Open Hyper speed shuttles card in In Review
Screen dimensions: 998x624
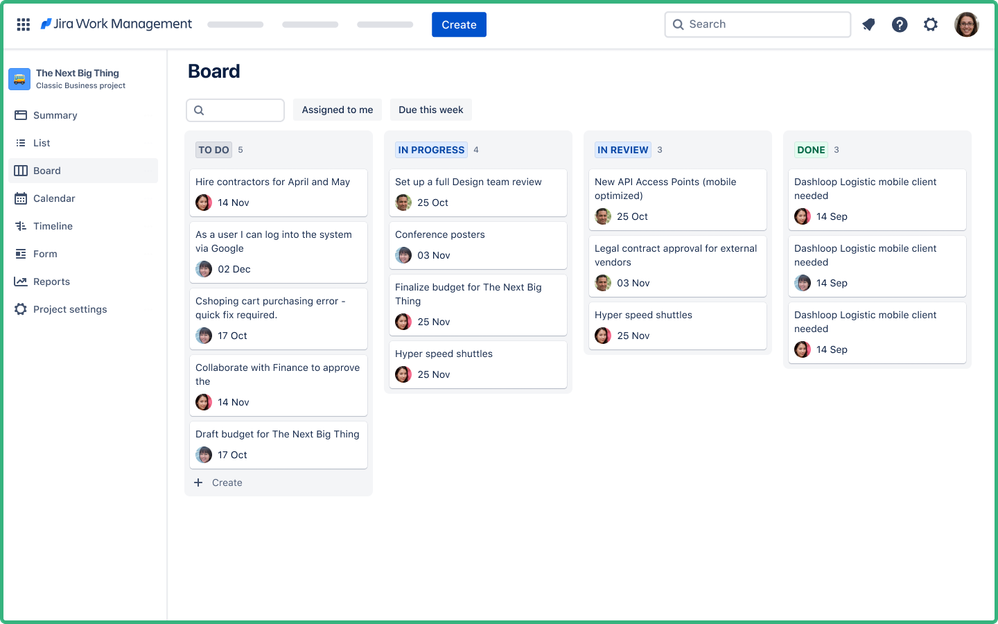[677, 325]
